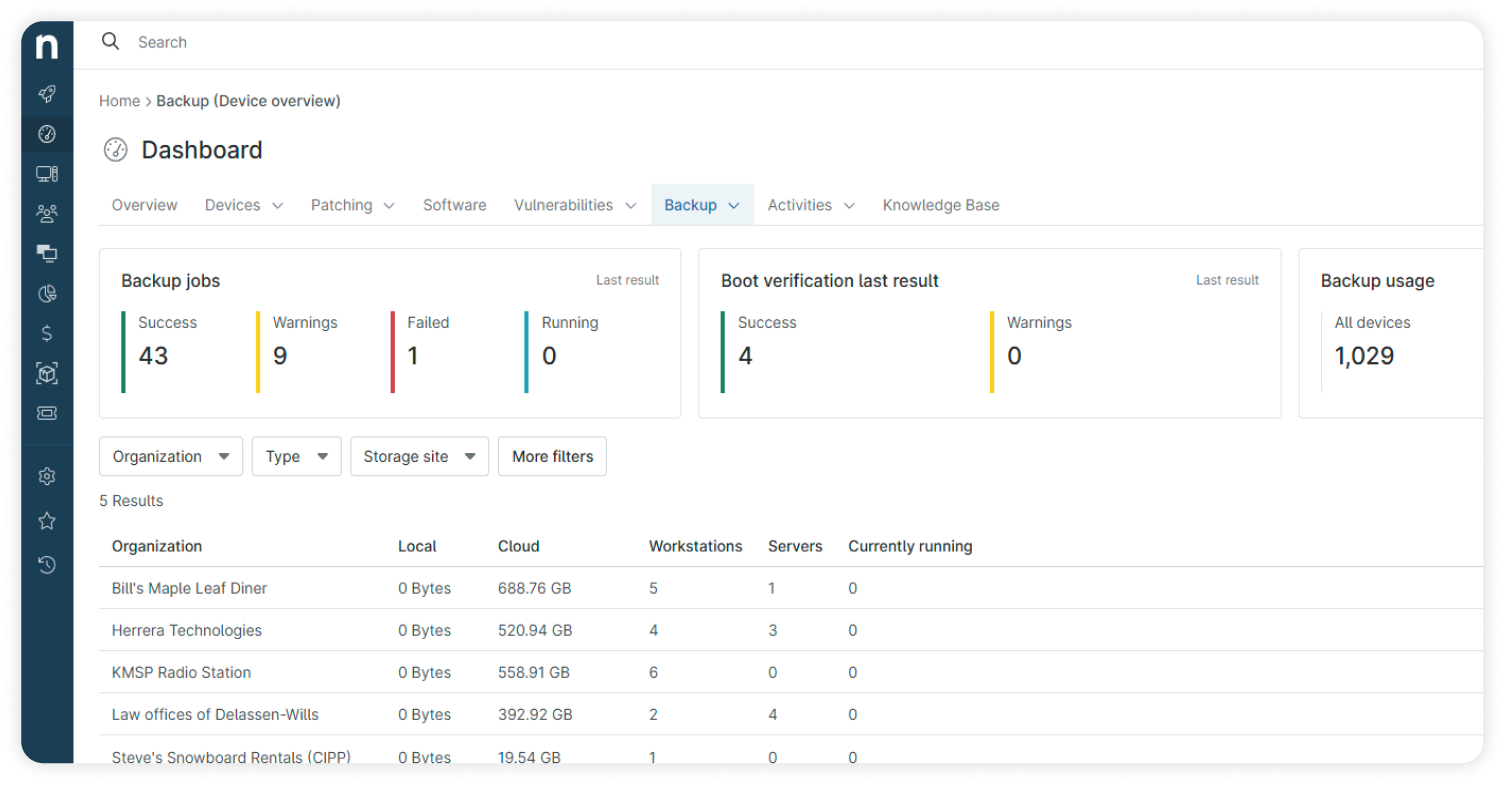Click the magnifying glass search icon

pyautogui.click(x=111, y=41)
